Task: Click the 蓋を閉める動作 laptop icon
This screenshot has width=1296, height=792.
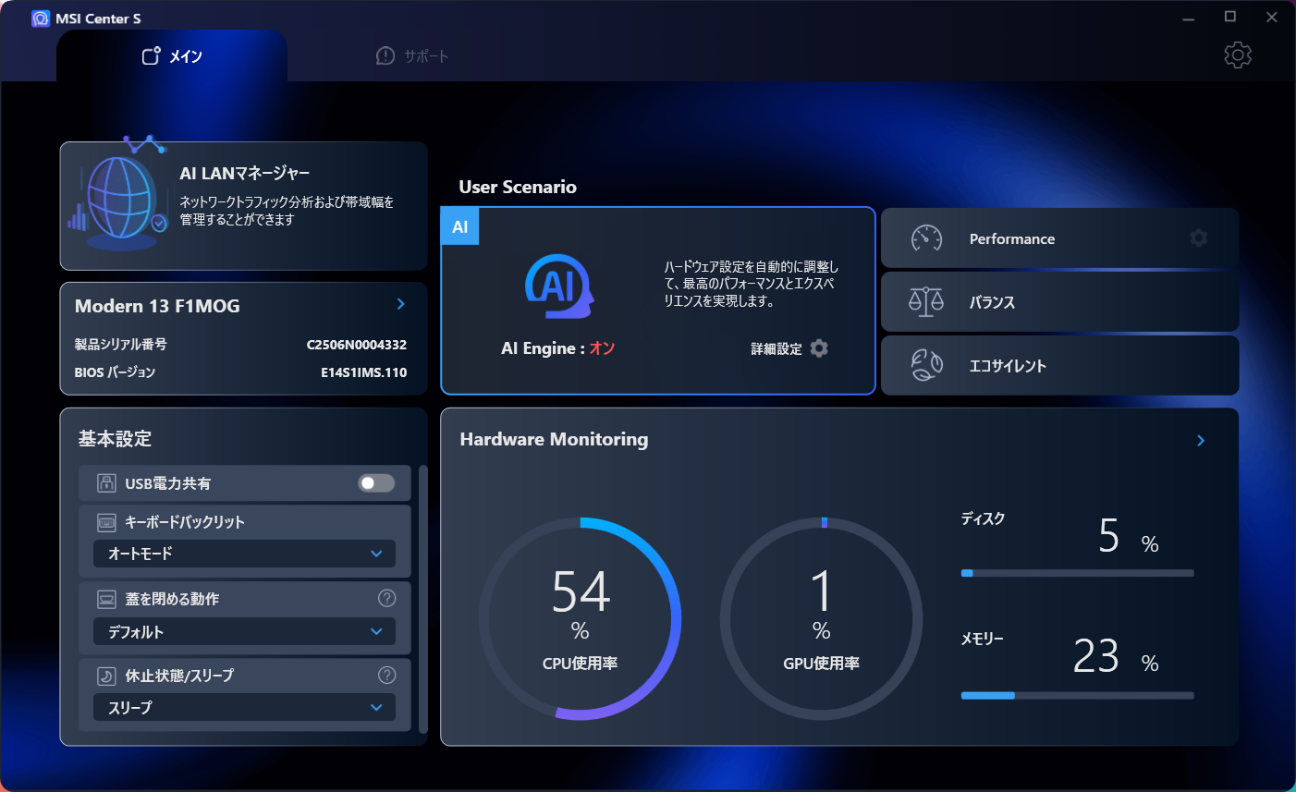Action: (107, 599)
